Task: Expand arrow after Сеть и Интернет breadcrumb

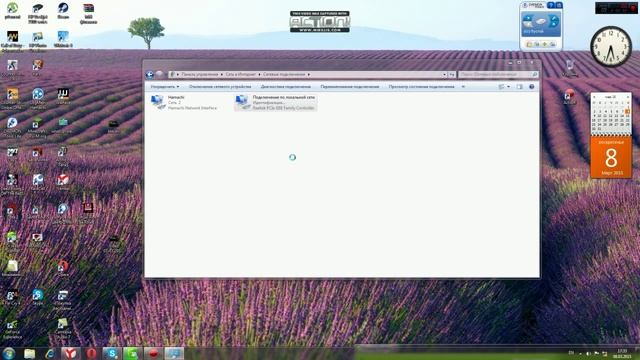Action: (x=259, y=74)
